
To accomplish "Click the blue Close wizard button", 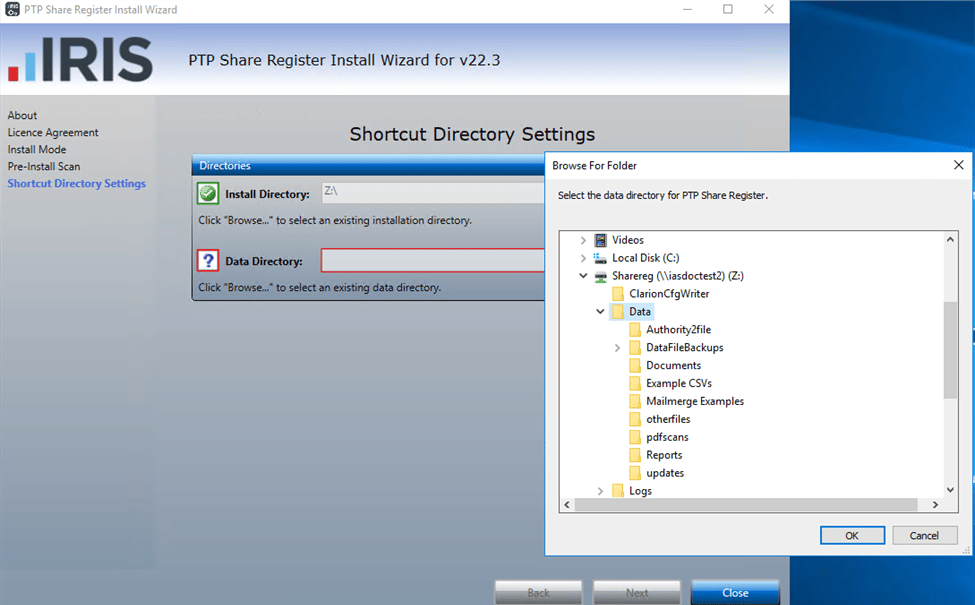I will [735, 593].
